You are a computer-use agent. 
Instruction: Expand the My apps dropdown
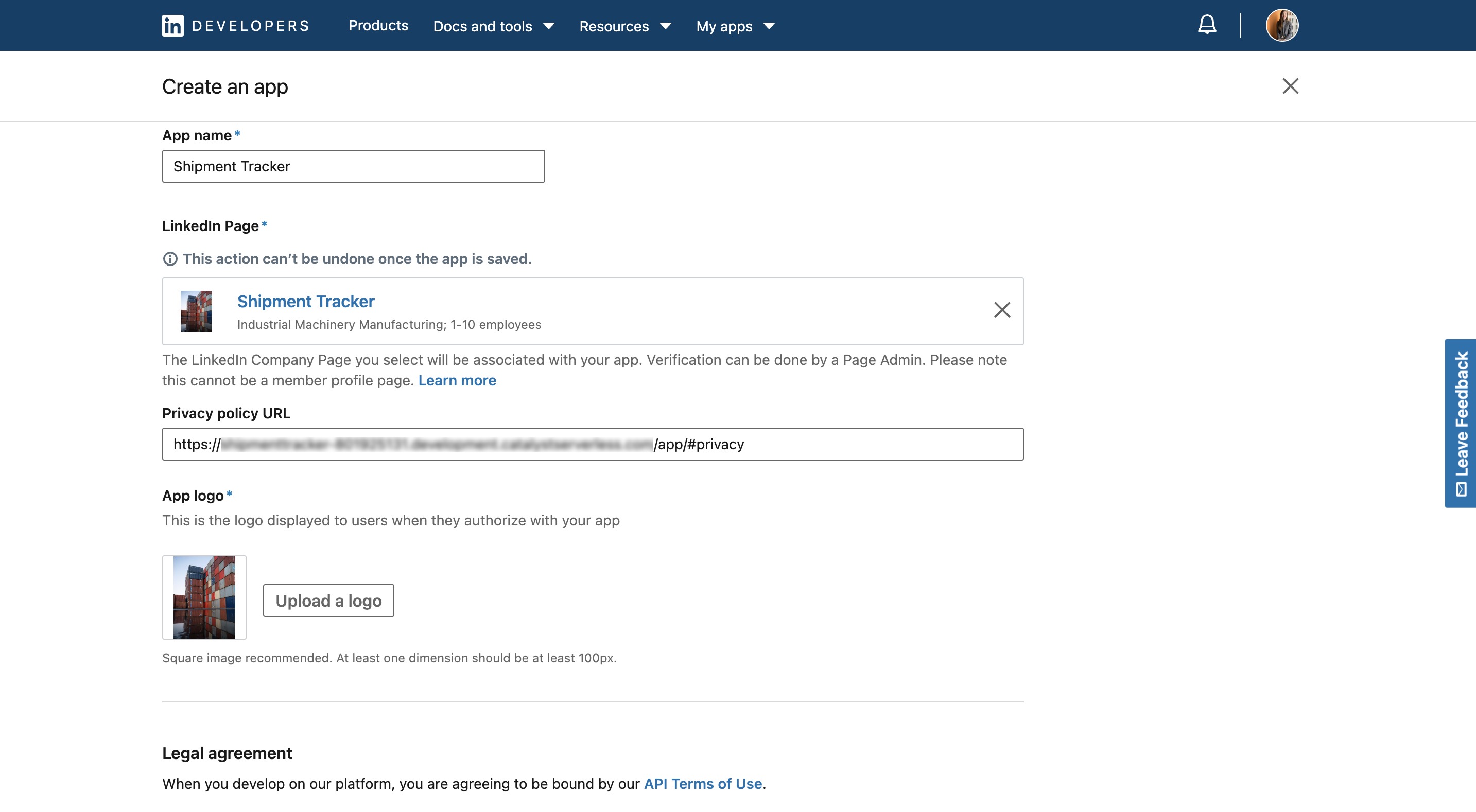coord(735,26)
